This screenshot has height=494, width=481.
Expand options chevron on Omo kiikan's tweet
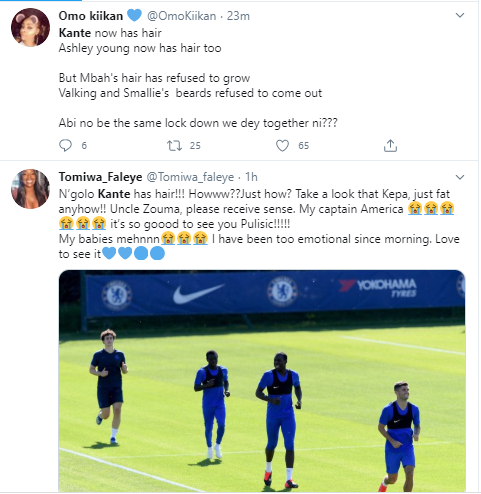tap(460, 15)
